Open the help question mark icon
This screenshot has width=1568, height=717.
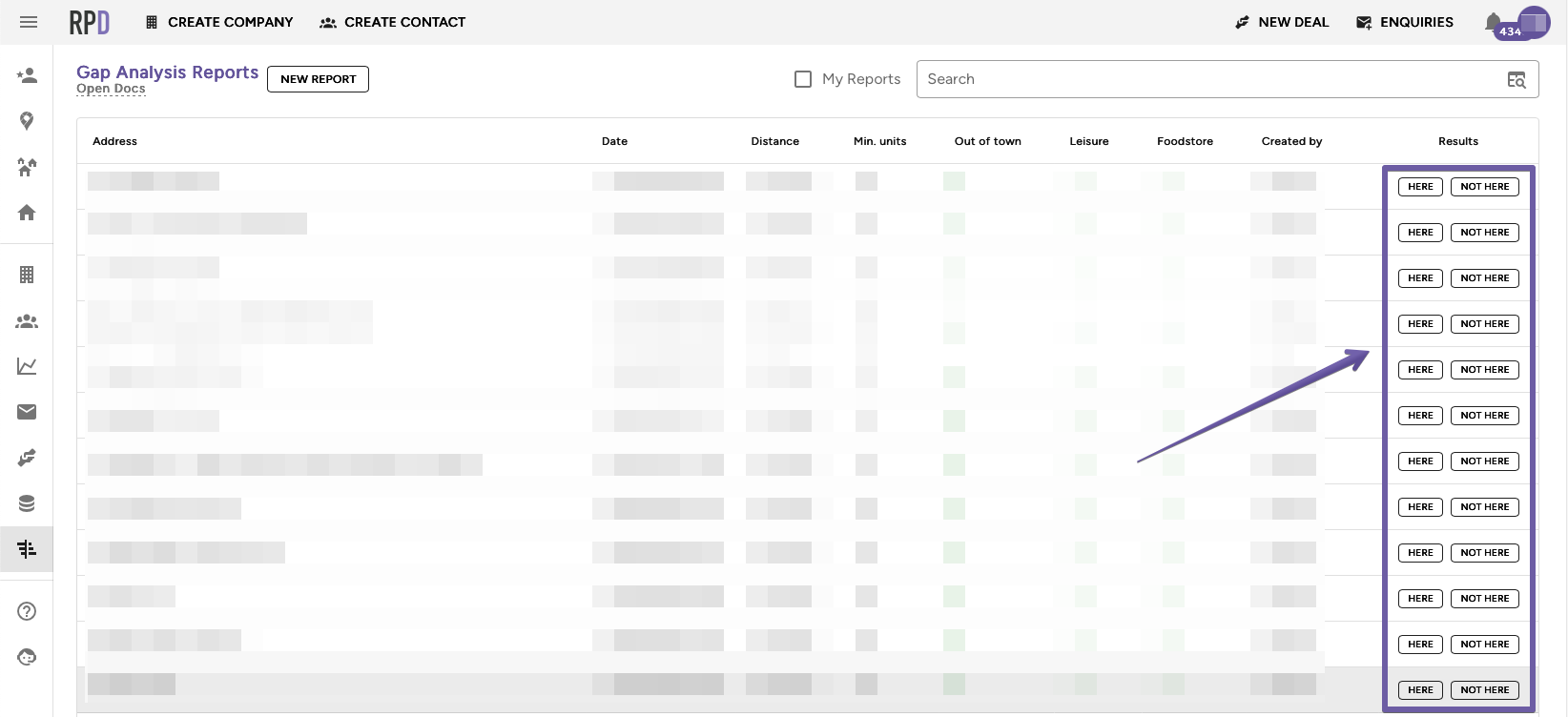(x=27, y=611)
